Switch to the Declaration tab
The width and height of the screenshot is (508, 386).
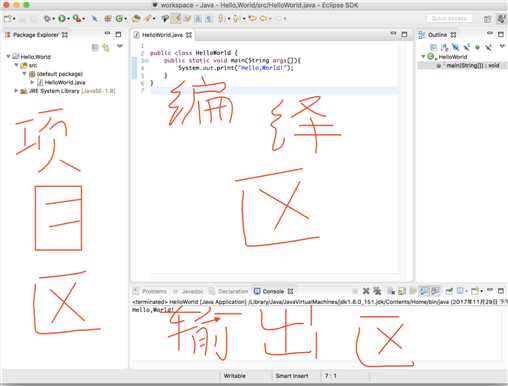[x=229, y=291]
